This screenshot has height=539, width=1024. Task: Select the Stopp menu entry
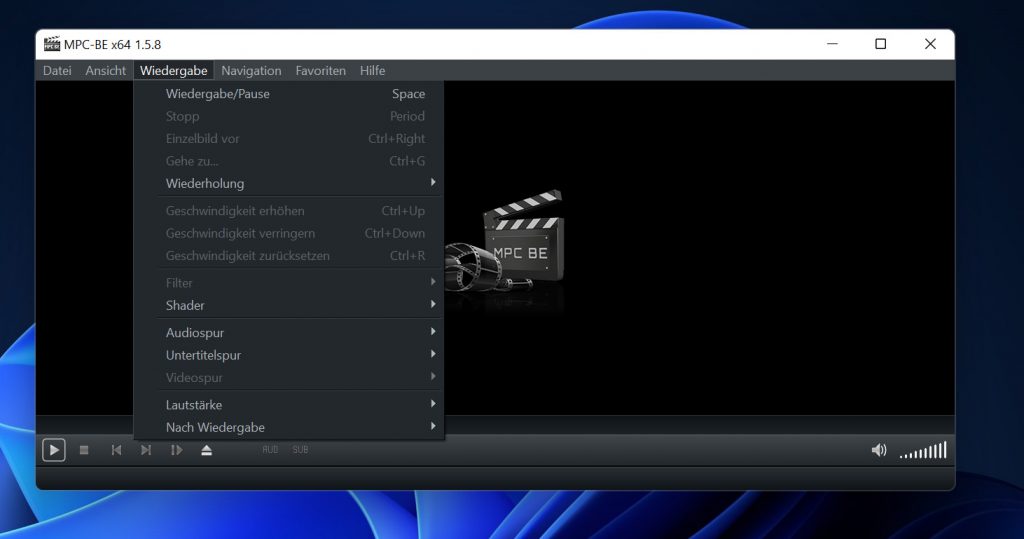[x=289, y=116]
